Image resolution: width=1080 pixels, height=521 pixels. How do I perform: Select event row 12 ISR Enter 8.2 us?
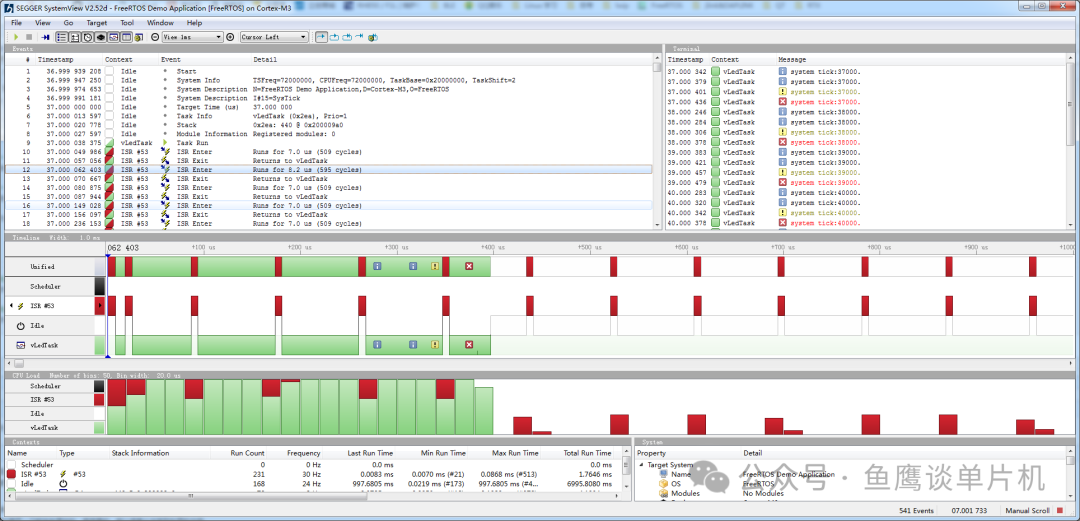click(x=329, y=170)
